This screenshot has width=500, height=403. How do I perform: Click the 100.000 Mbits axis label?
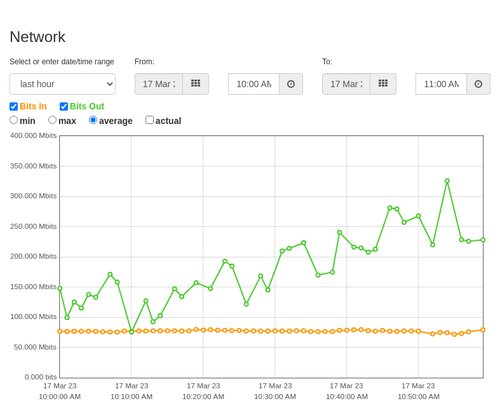(x=33, y=317)
